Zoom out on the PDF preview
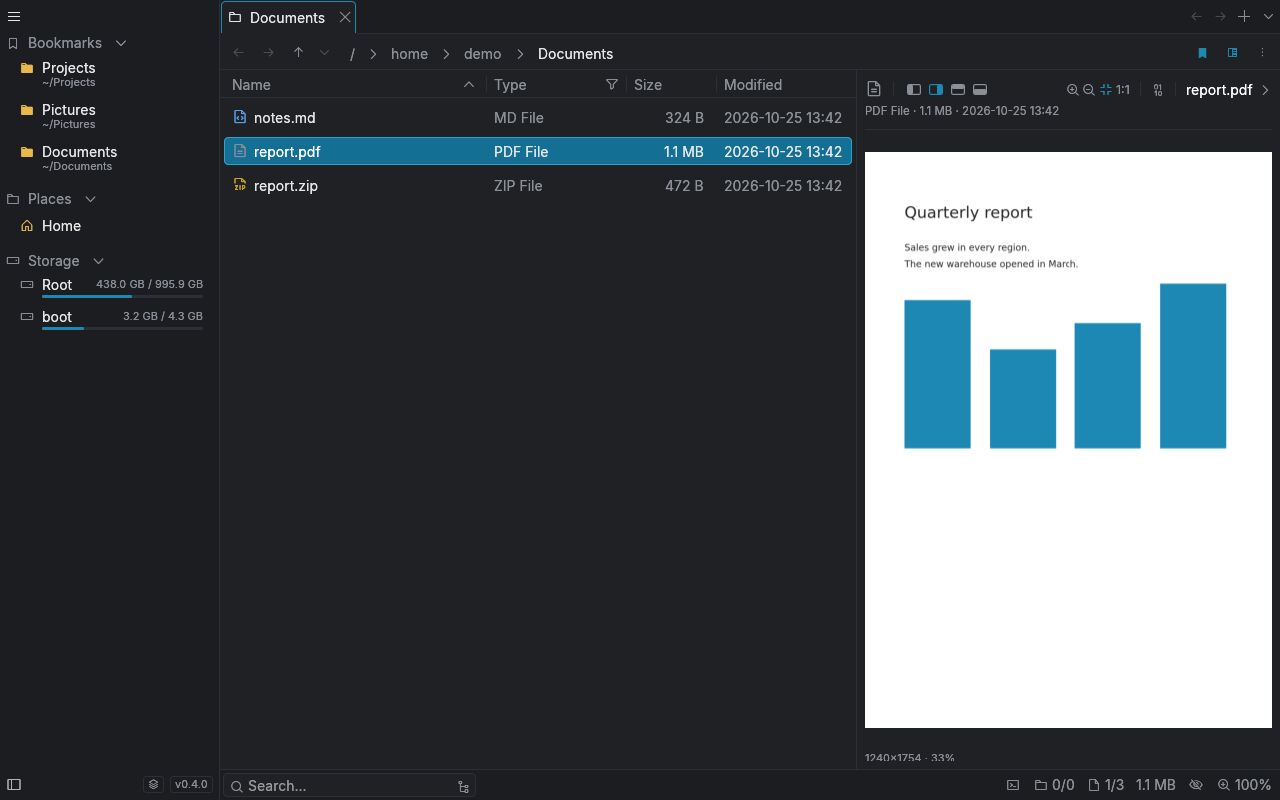Image resolution: width=1280 pixels, height=800 pixels. click(x=1089, y=89)
